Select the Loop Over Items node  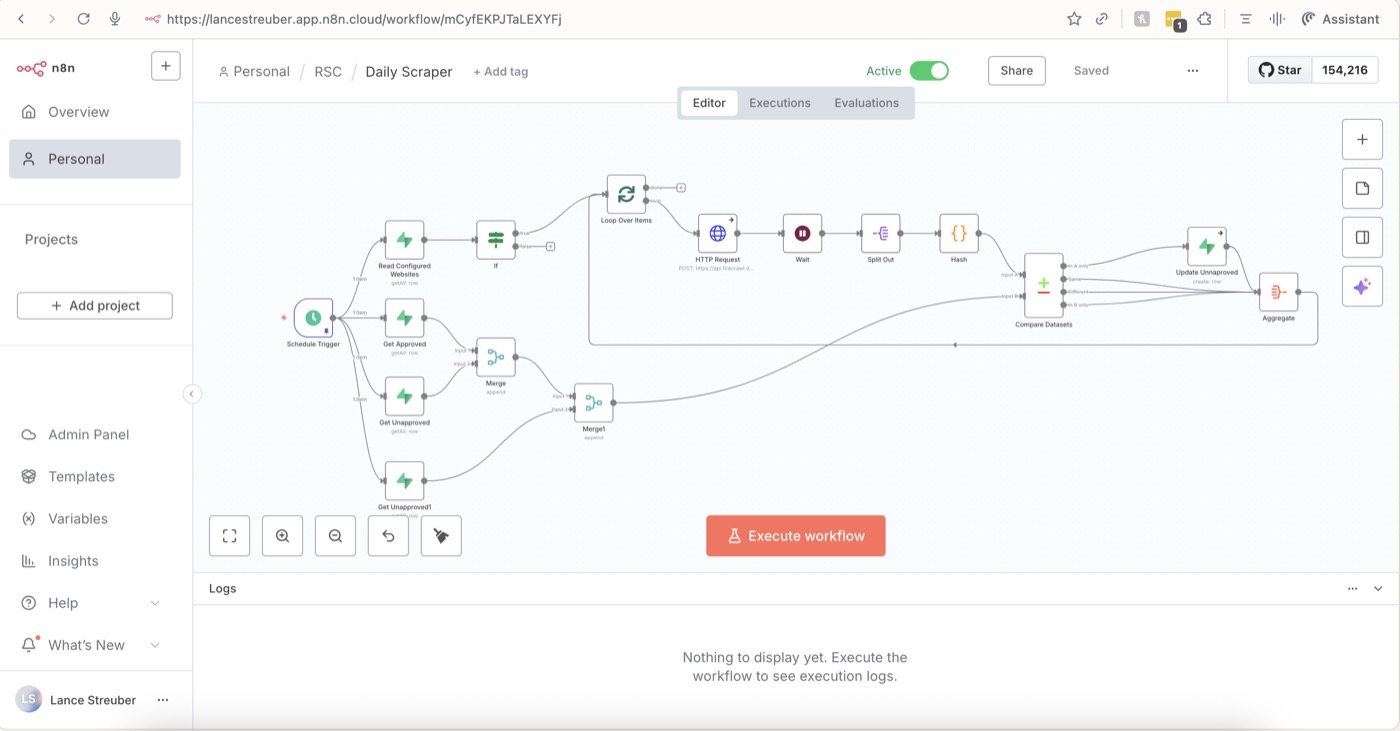[626, 194]
